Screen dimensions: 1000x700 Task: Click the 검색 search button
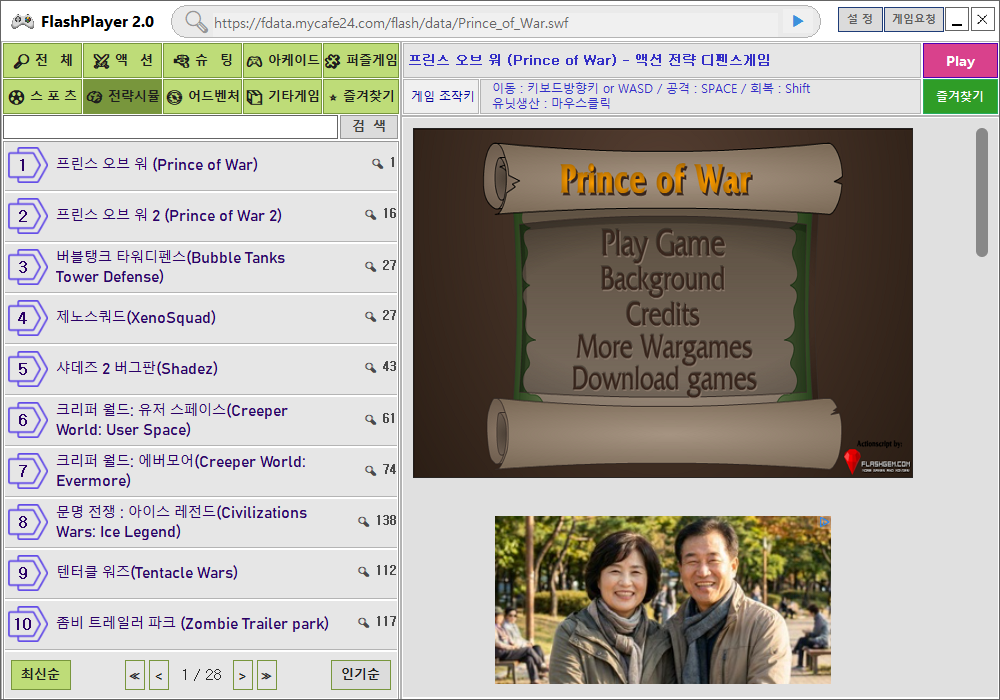[369, 126]
